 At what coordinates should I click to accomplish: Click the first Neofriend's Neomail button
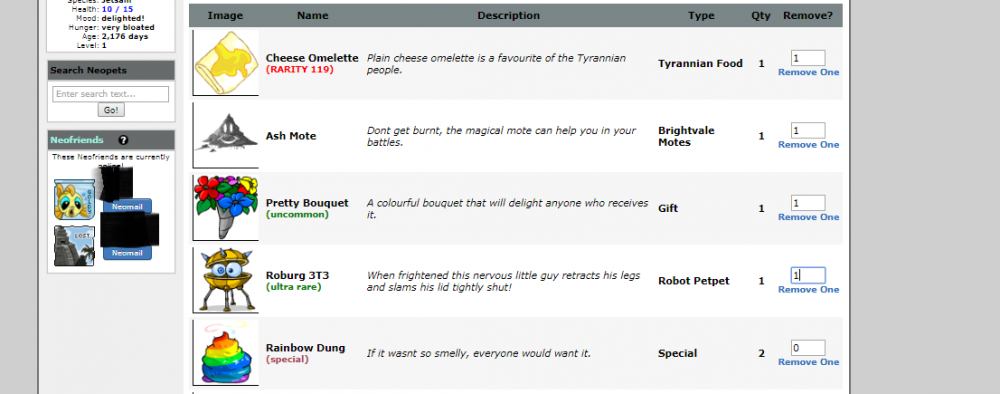[127, 207]
